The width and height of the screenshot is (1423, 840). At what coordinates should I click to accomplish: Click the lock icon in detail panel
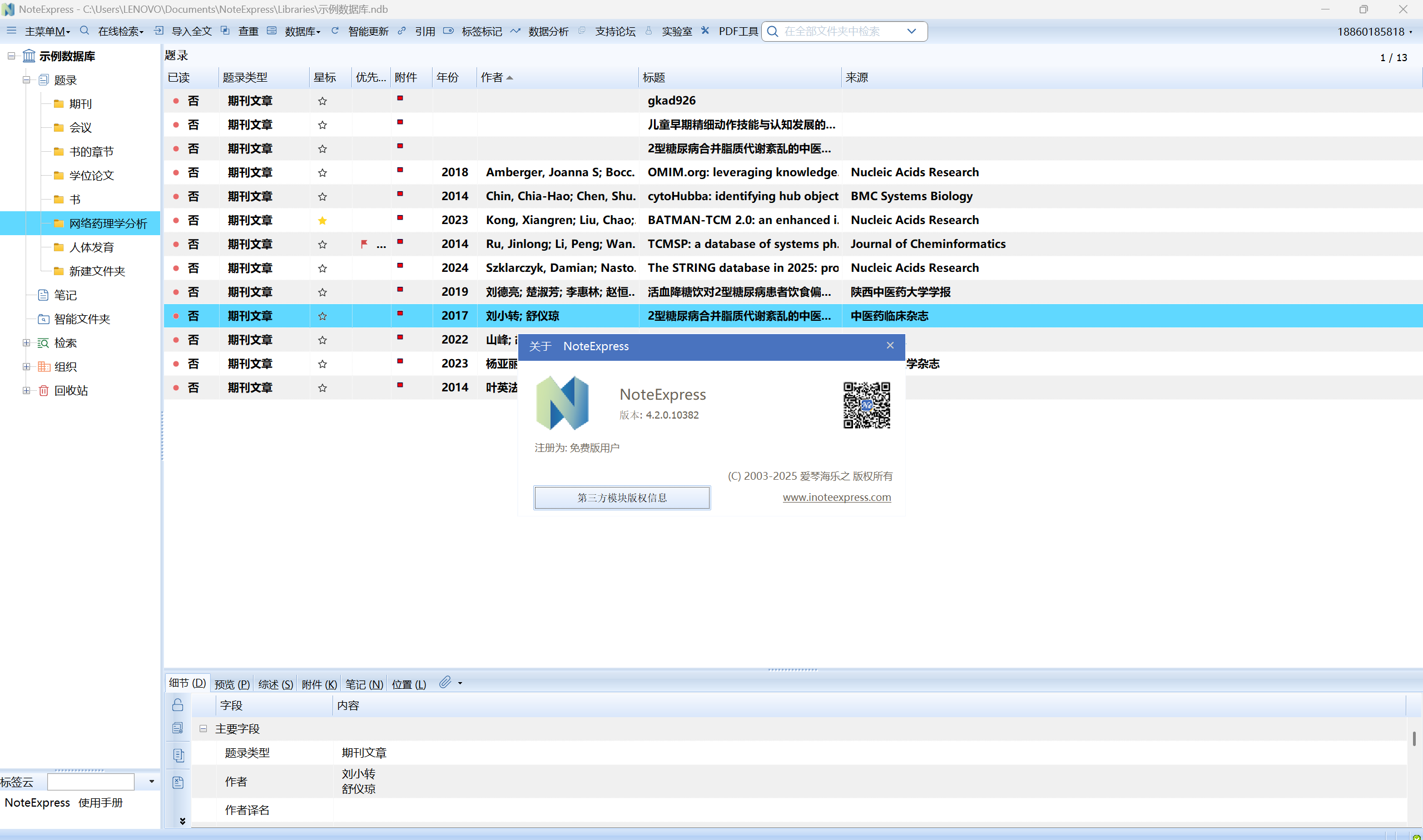pyautogui.click(x=178, y=705)
